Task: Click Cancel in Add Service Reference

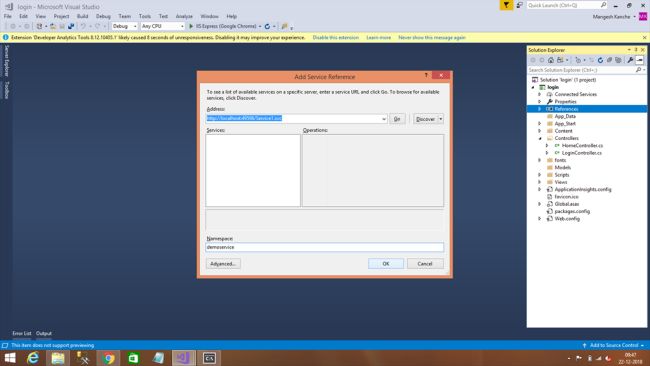Action: click(x=425, y=264)
